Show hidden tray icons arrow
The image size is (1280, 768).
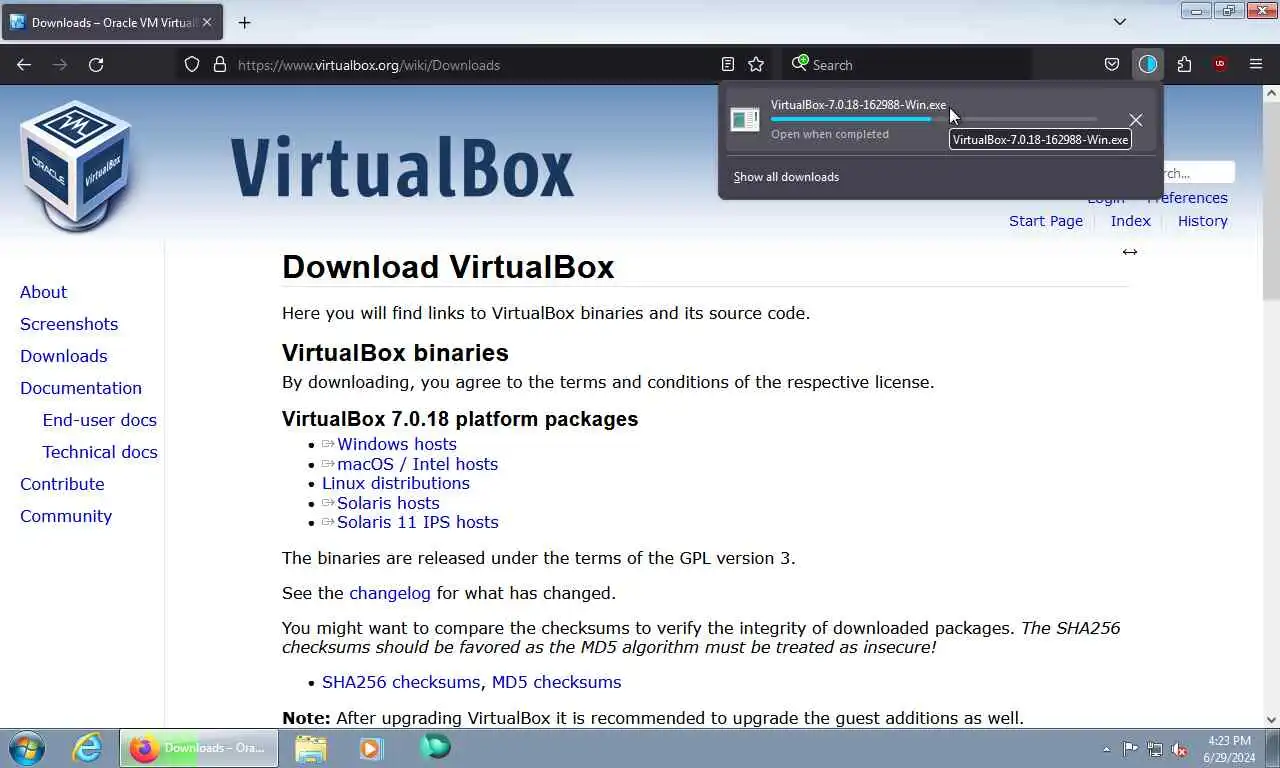pyautogui.click(x=1106, y=749)
